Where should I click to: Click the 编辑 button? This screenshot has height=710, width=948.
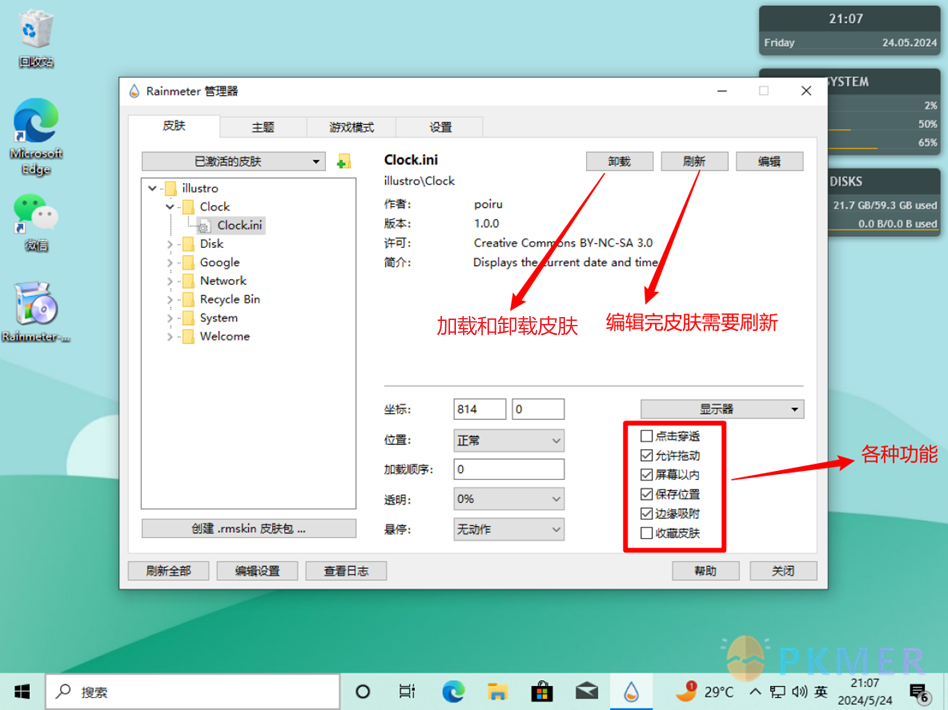(770, 161)
